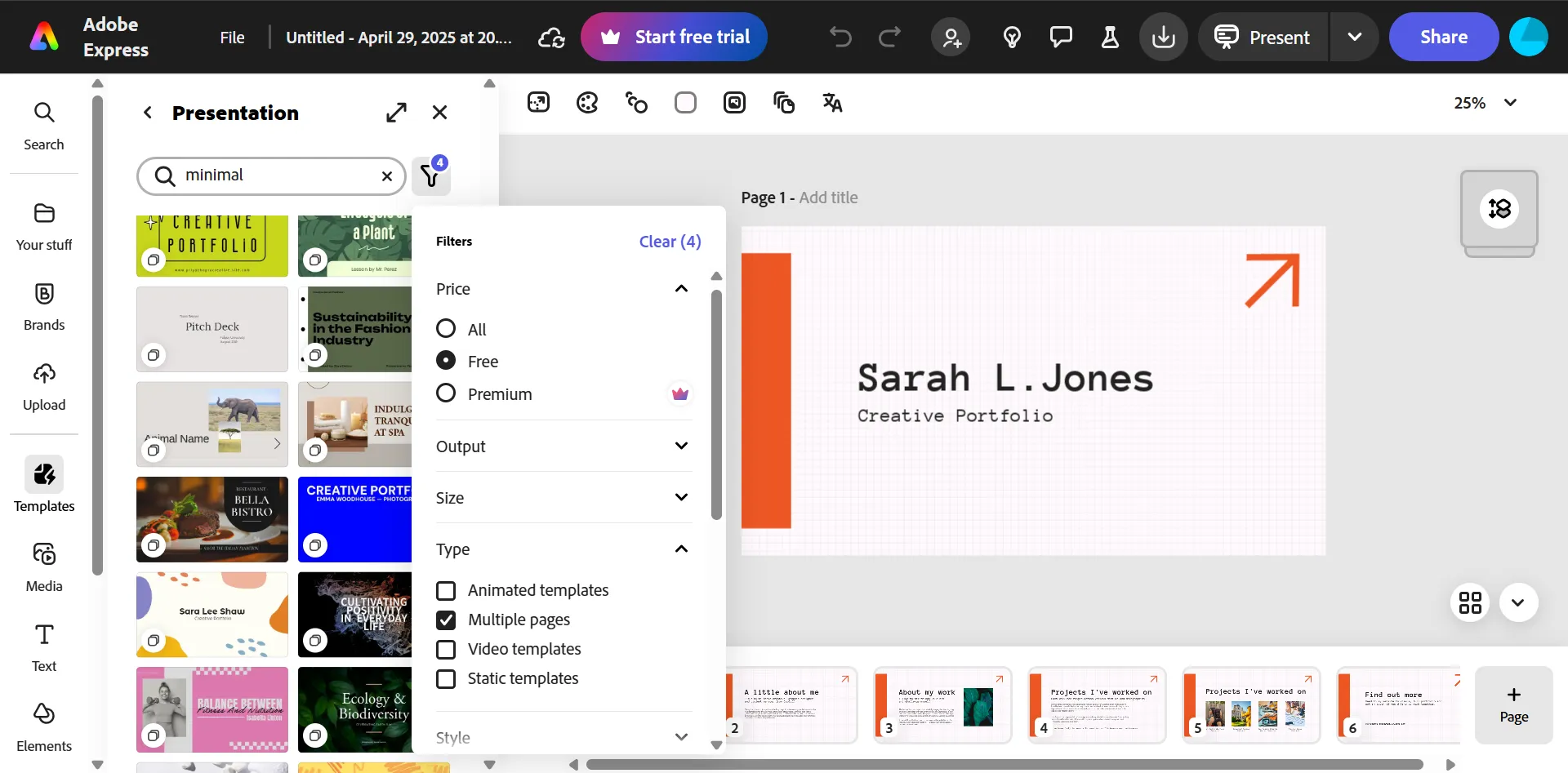Click the Present button
Image resolution: width=1568 pixels, height=773 pixels.
[1261, 37]
